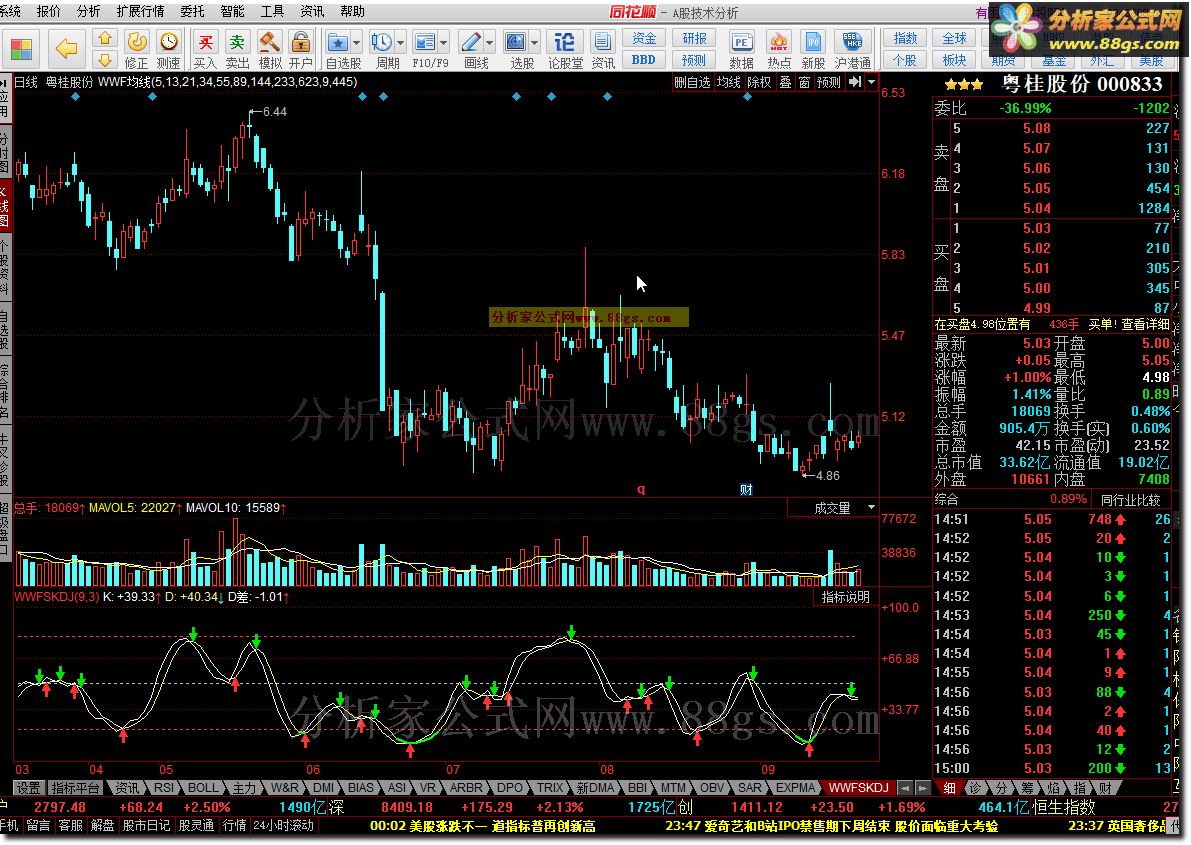Open the 委托 menu
Screen dimensions: 1191x845
(x=192, y=11)
